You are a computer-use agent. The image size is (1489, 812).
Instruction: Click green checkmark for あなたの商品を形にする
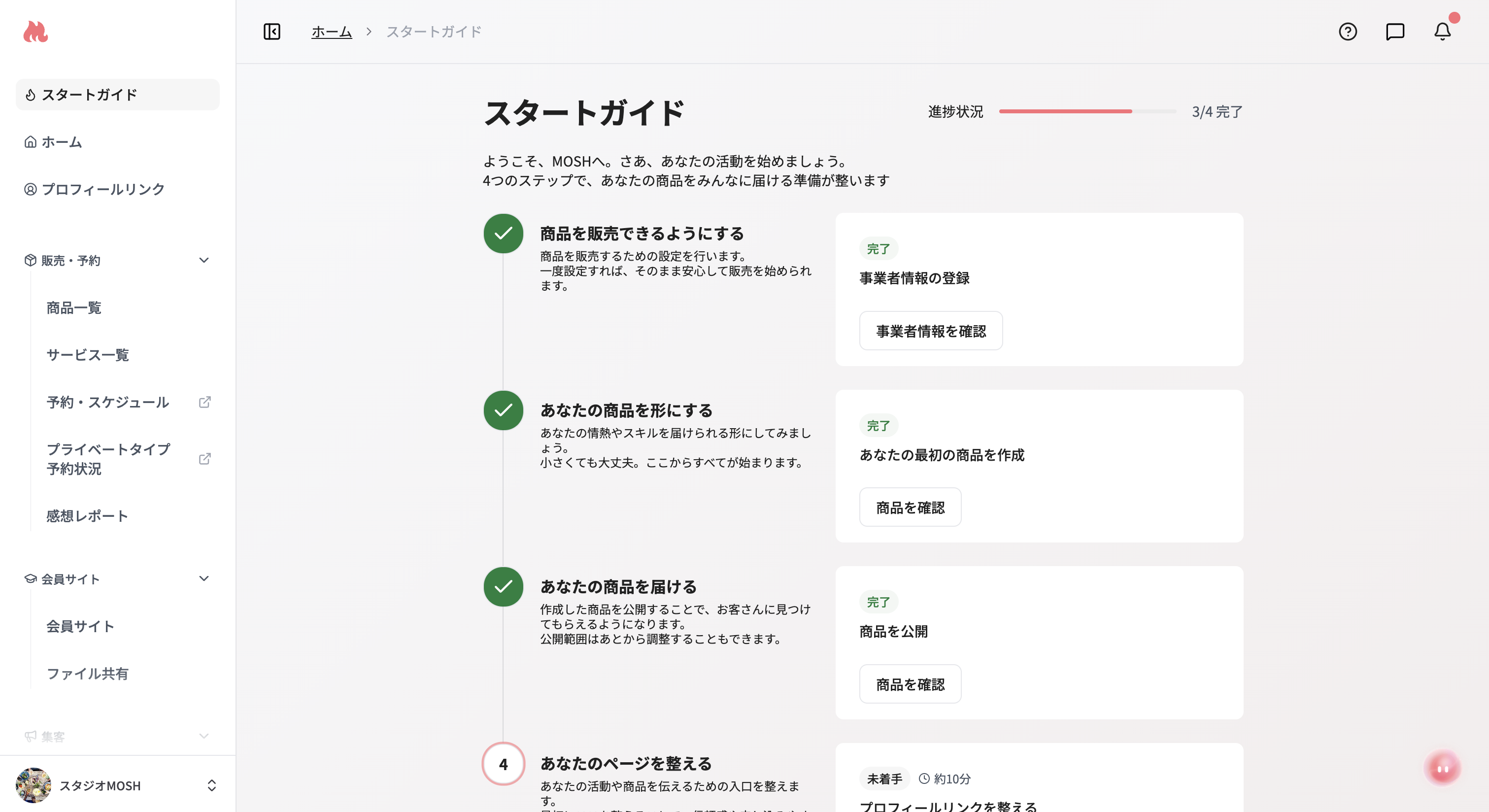tap(504, 410)
